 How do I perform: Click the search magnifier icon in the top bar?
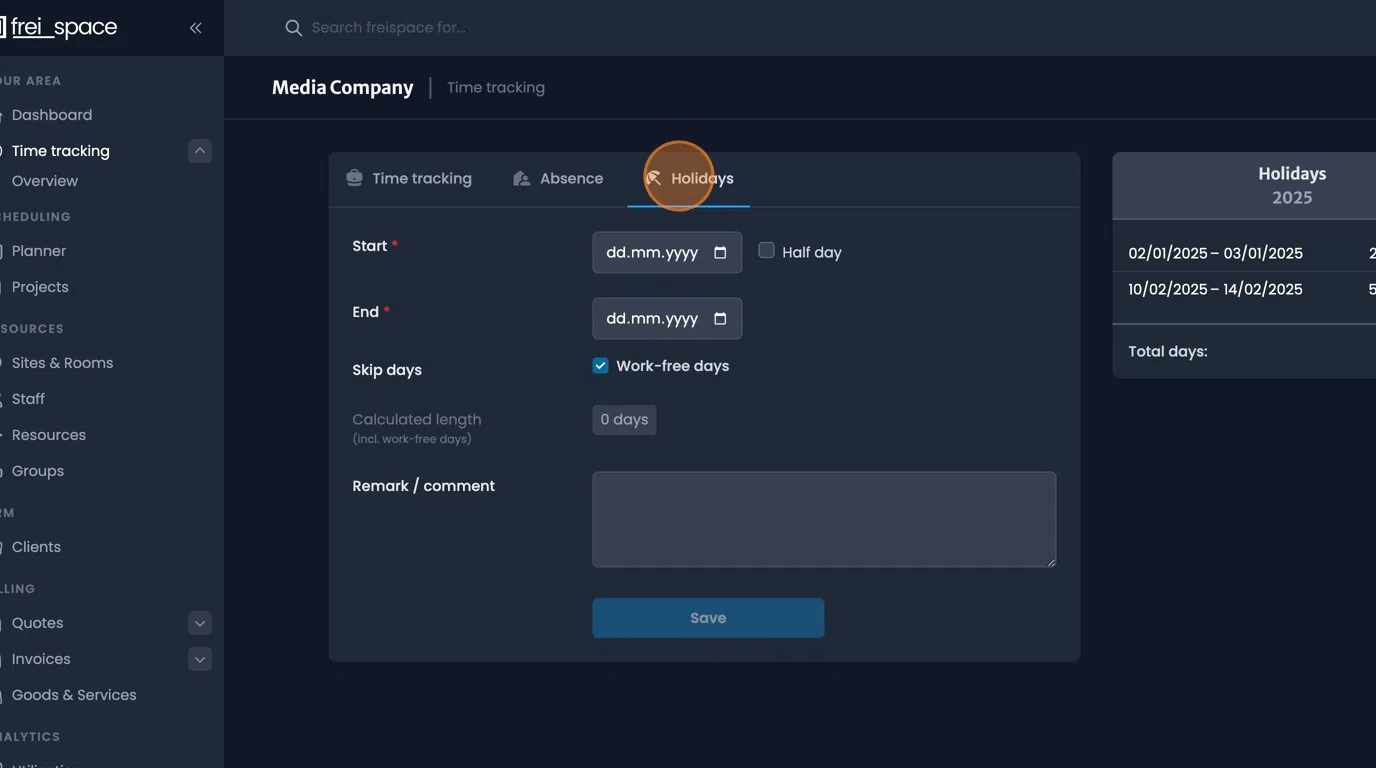[x=293, y=27]
